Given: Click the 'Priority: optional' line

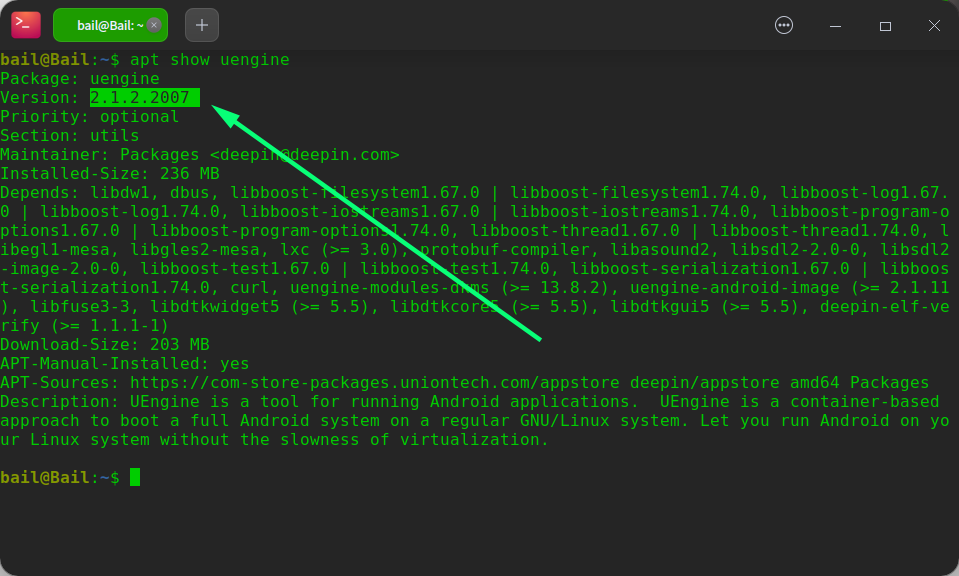Looking at the screenshot, I should point(89,117).
